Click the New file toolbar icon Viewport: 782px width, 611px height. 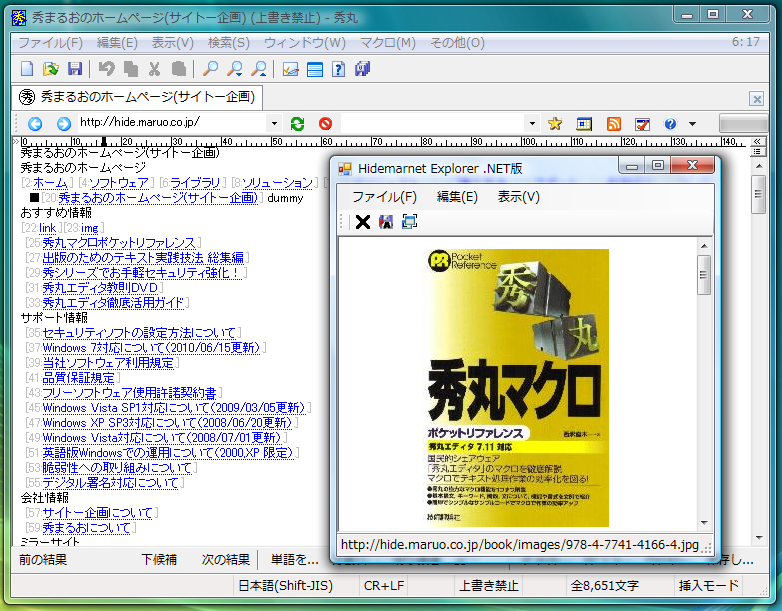point(27,69)
